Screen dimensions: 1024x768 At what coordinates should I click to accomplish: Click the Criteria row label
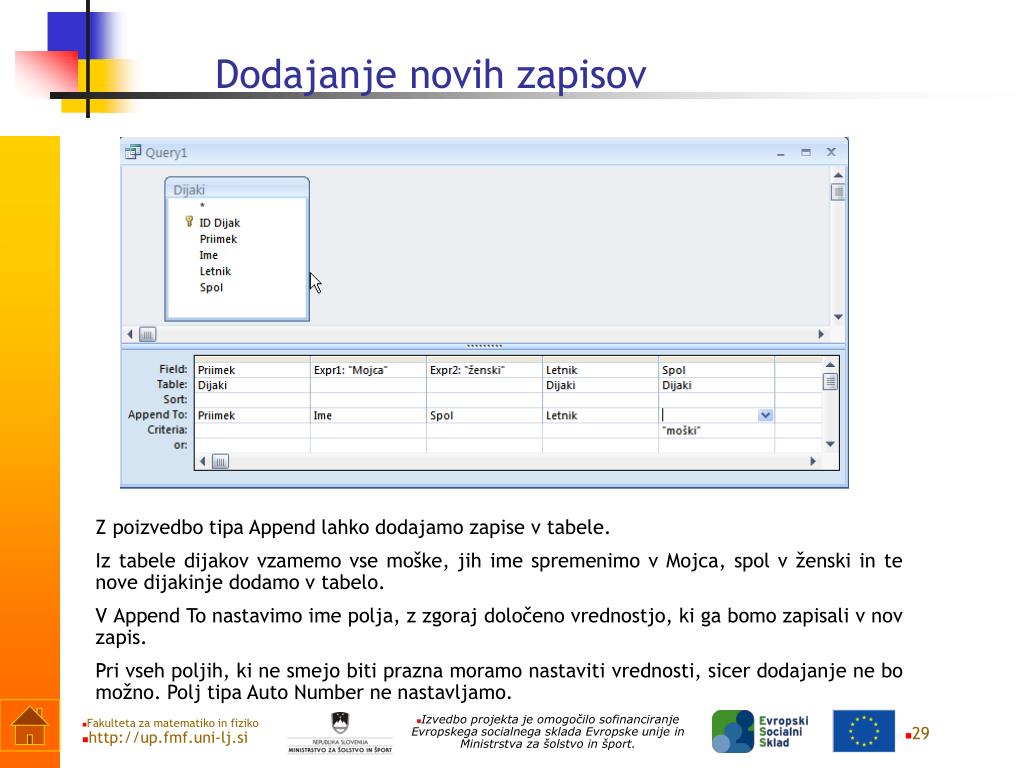[x=167, y=430]
